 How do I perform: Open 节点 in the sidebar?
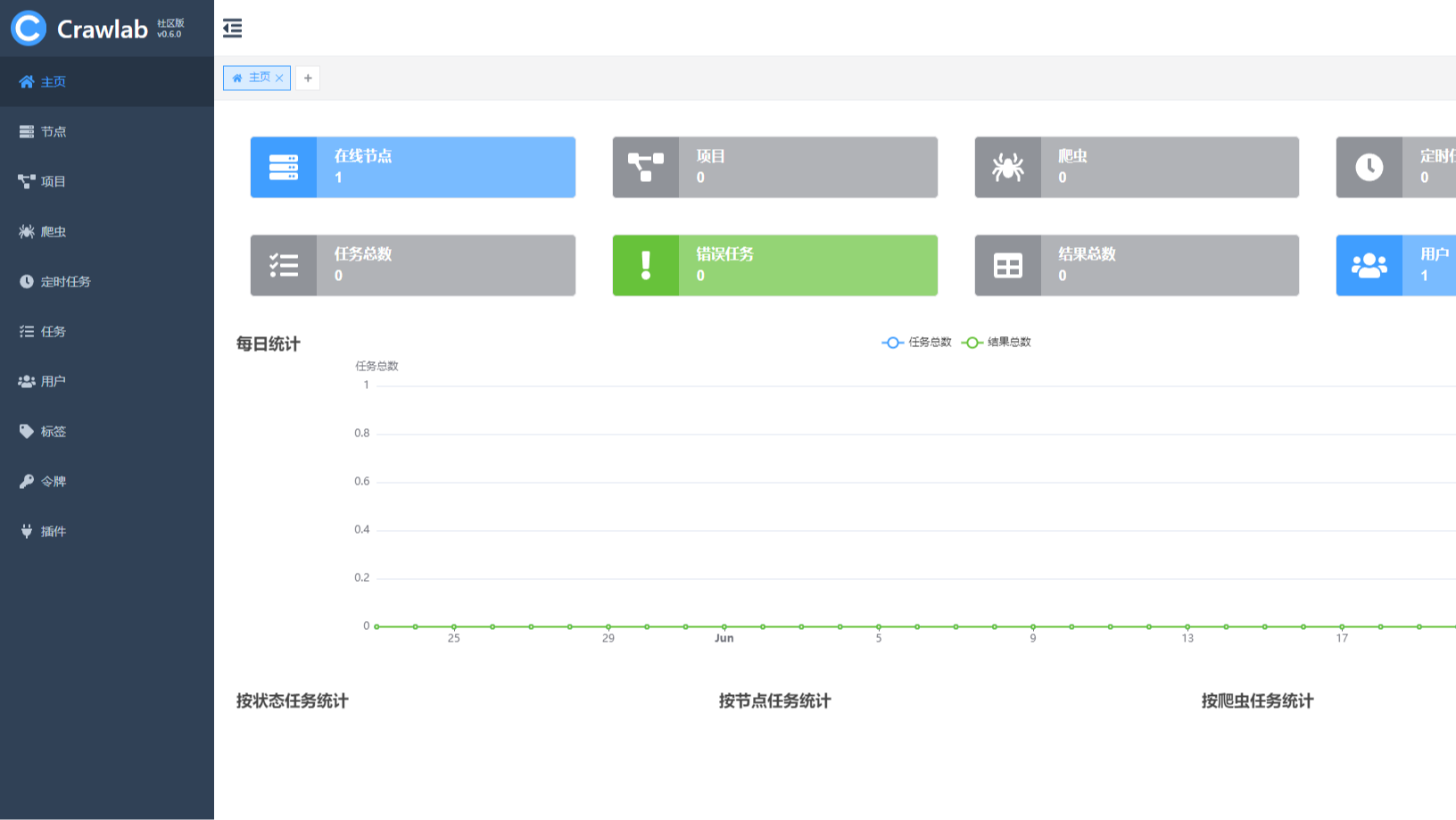pyautogui.click(x=107, y=131)
